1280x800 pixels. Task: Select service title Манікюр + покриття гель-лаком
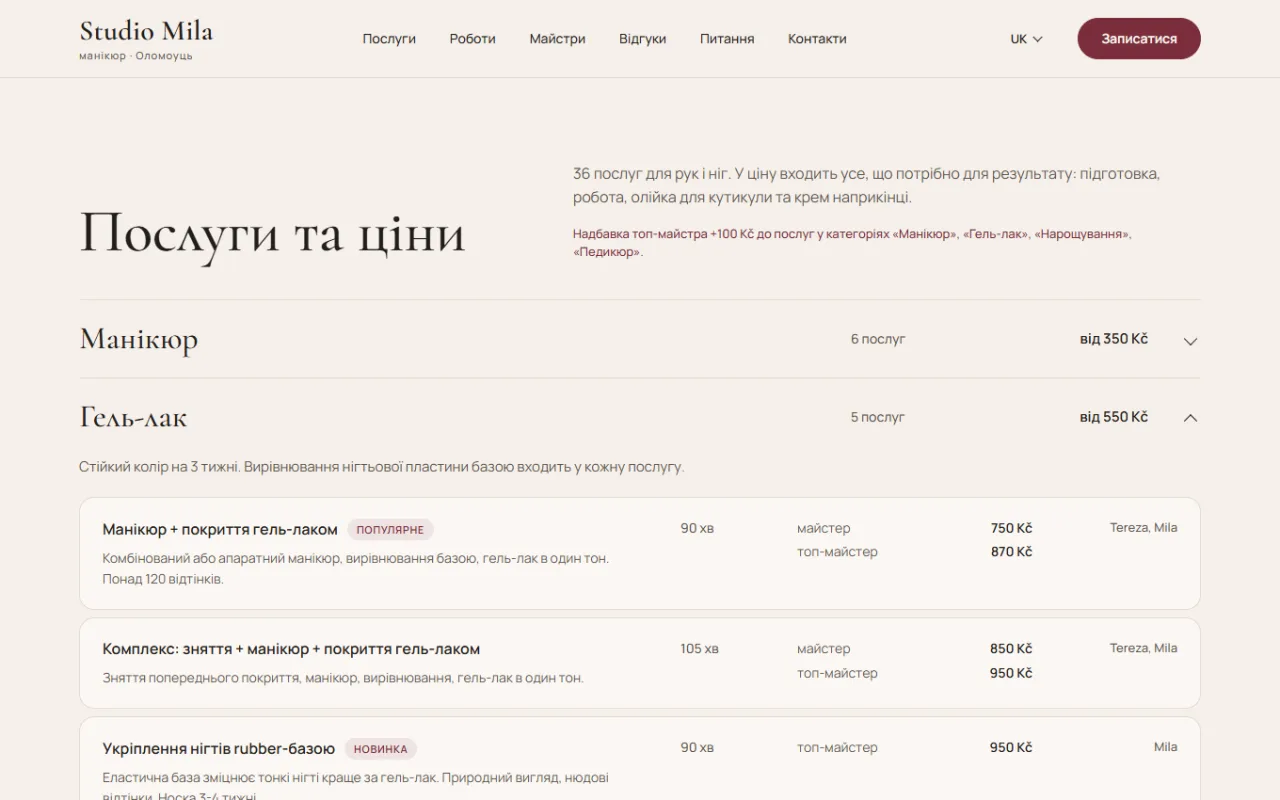pyautogui.click(x=220, y=529)
